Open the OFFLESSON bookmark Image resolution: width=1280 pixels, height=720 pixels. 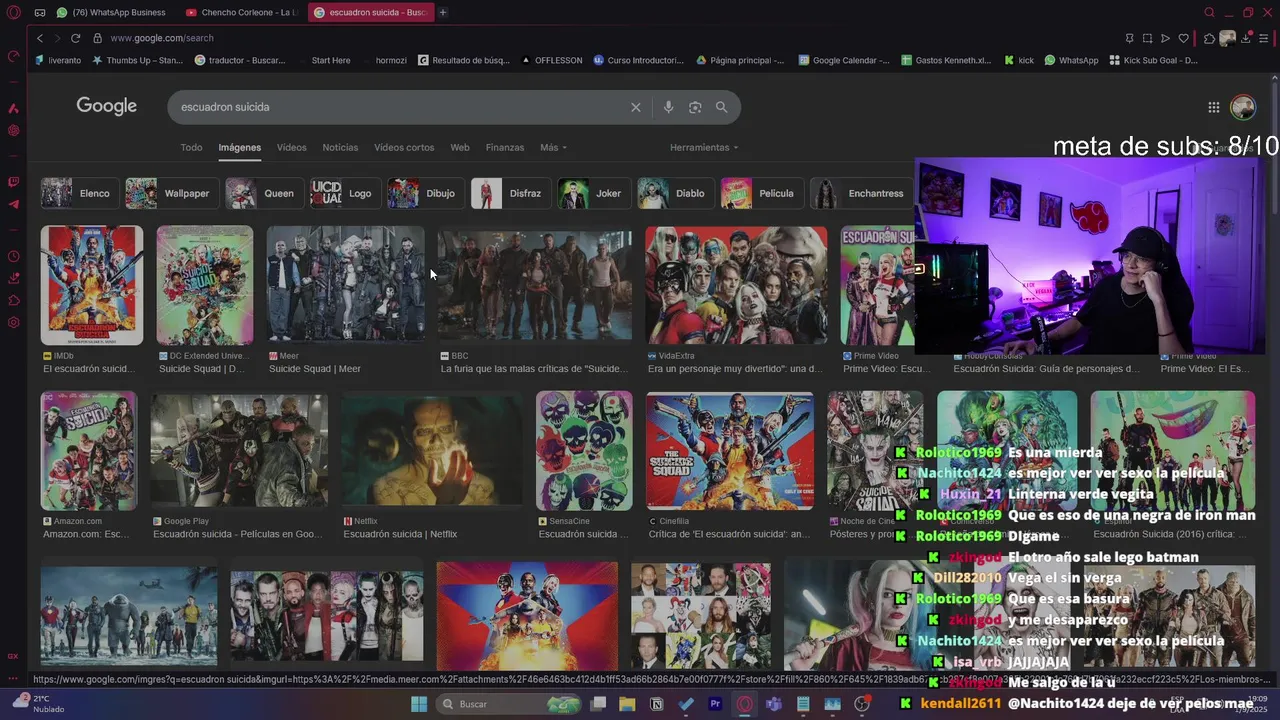(x=551, y=60)
